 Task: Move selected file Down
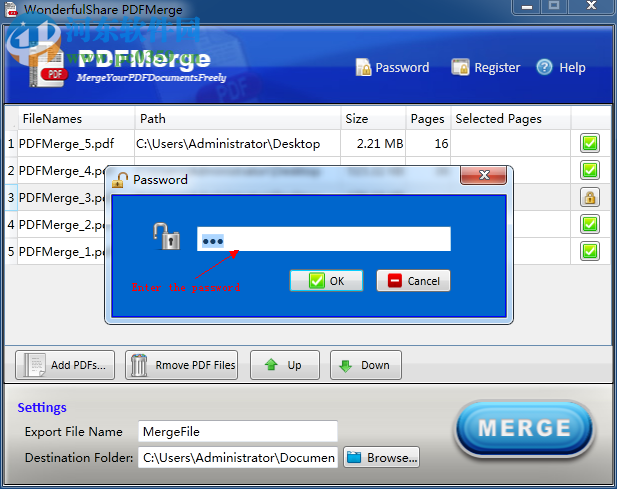366,365
